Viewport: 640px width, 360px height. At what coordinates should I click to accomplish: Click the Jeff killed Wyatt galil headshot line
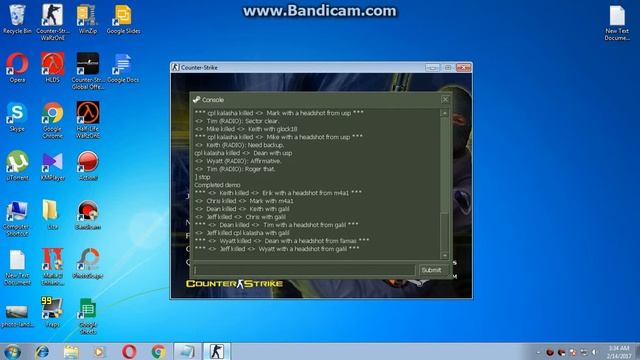tap(277, 249)
